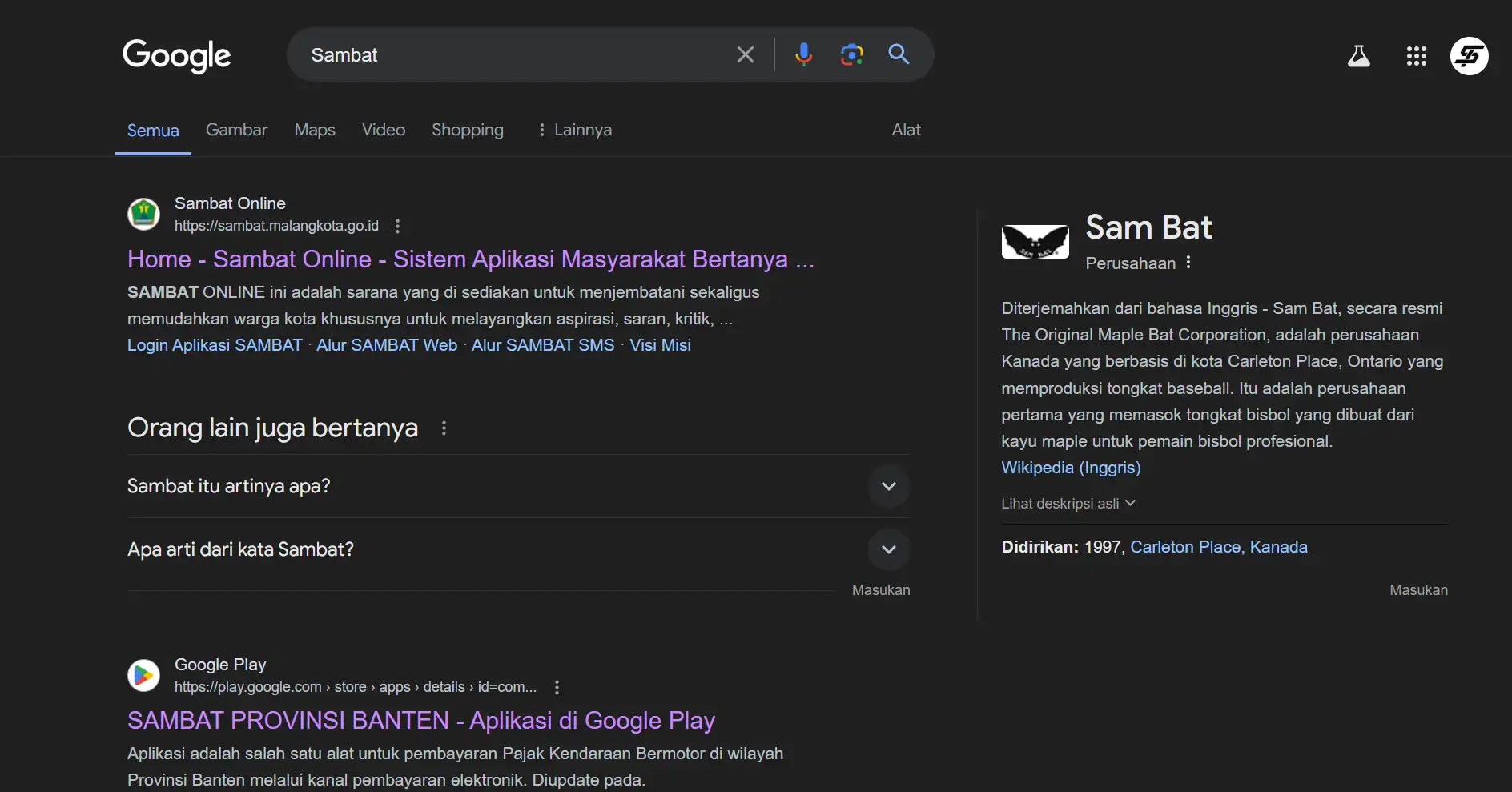Open the Lainnya more menu
The height and width of the screenshot is (792, 1512).
pyautogui.click(x=575, y=130)
